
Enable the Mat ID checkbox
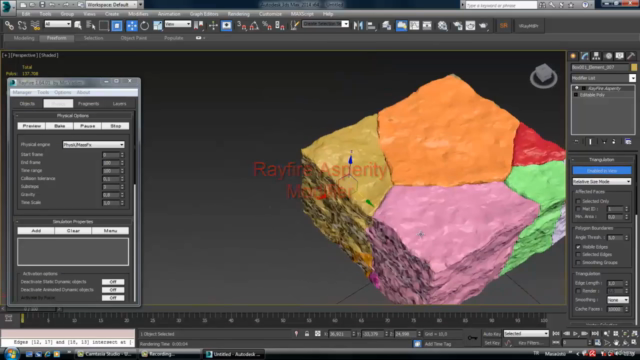tap(578, 209)
